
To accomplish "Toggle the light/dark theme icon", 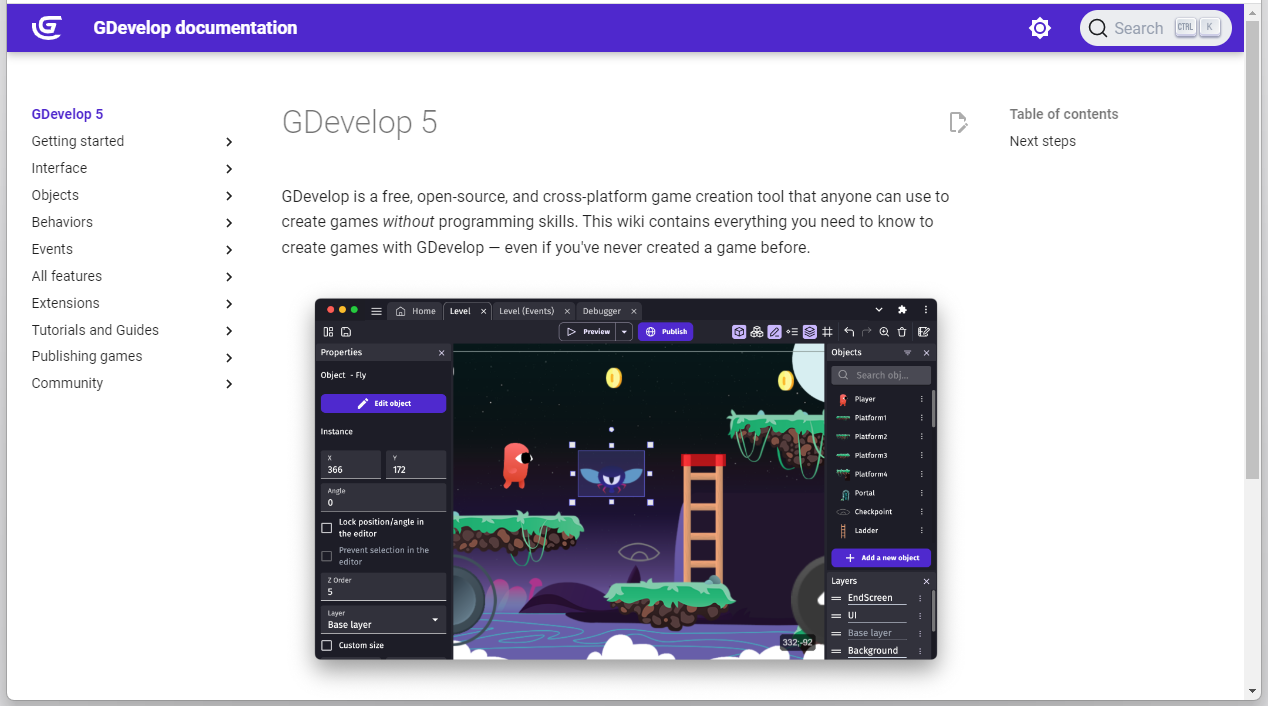I will coord(1040,28).
